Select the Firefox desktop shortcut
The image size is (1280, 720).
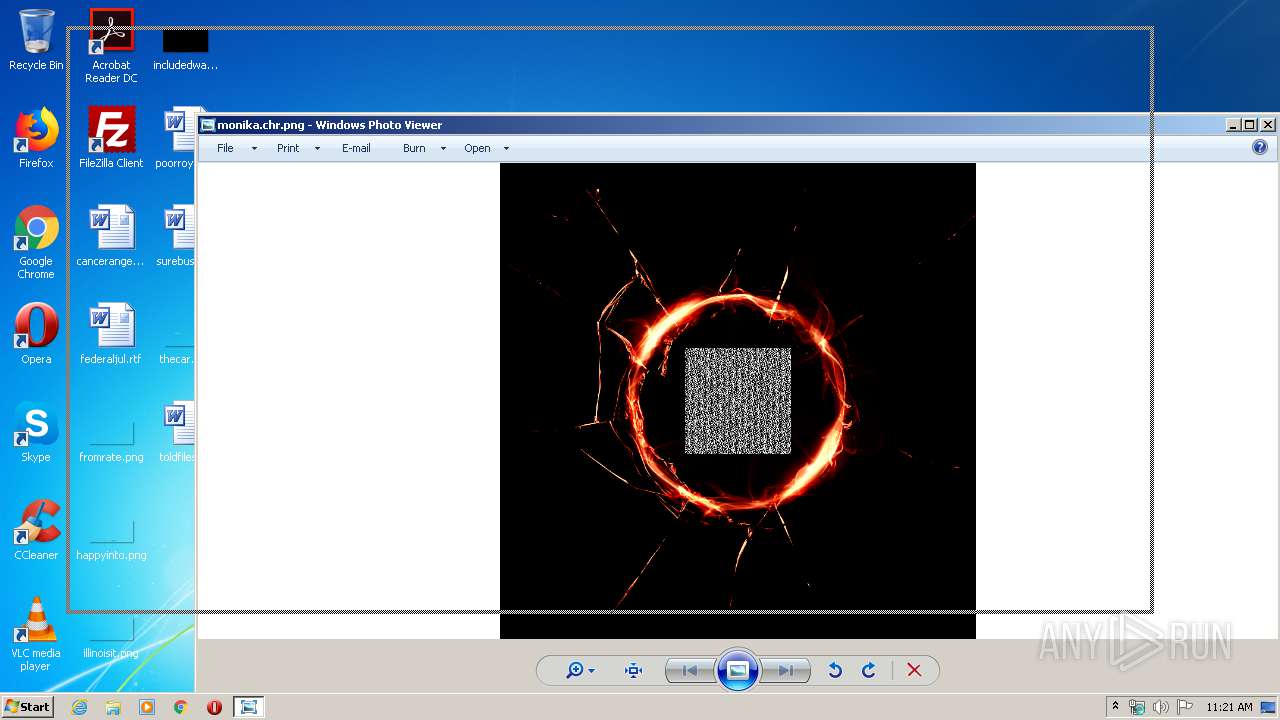(36, 139)
